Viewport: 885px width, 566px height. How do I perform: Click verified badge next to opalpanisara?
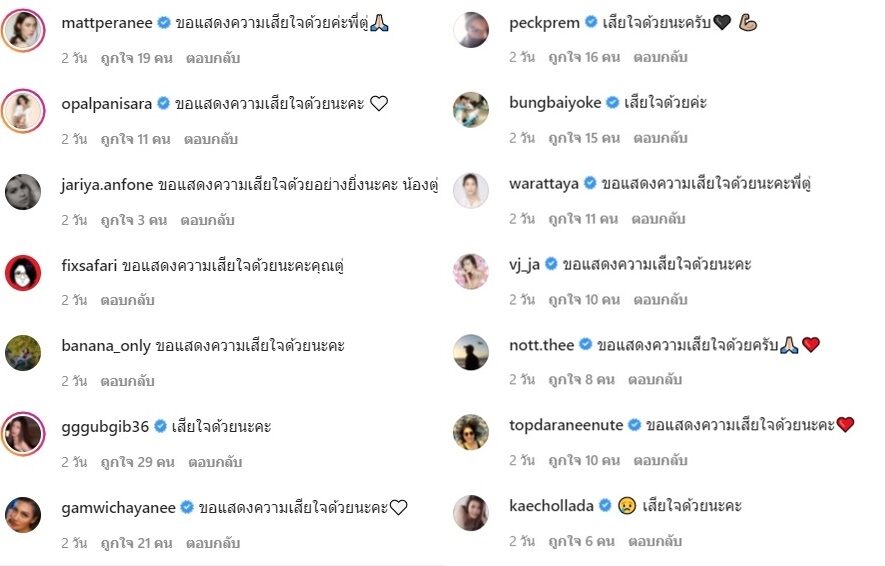pos(163,103)
